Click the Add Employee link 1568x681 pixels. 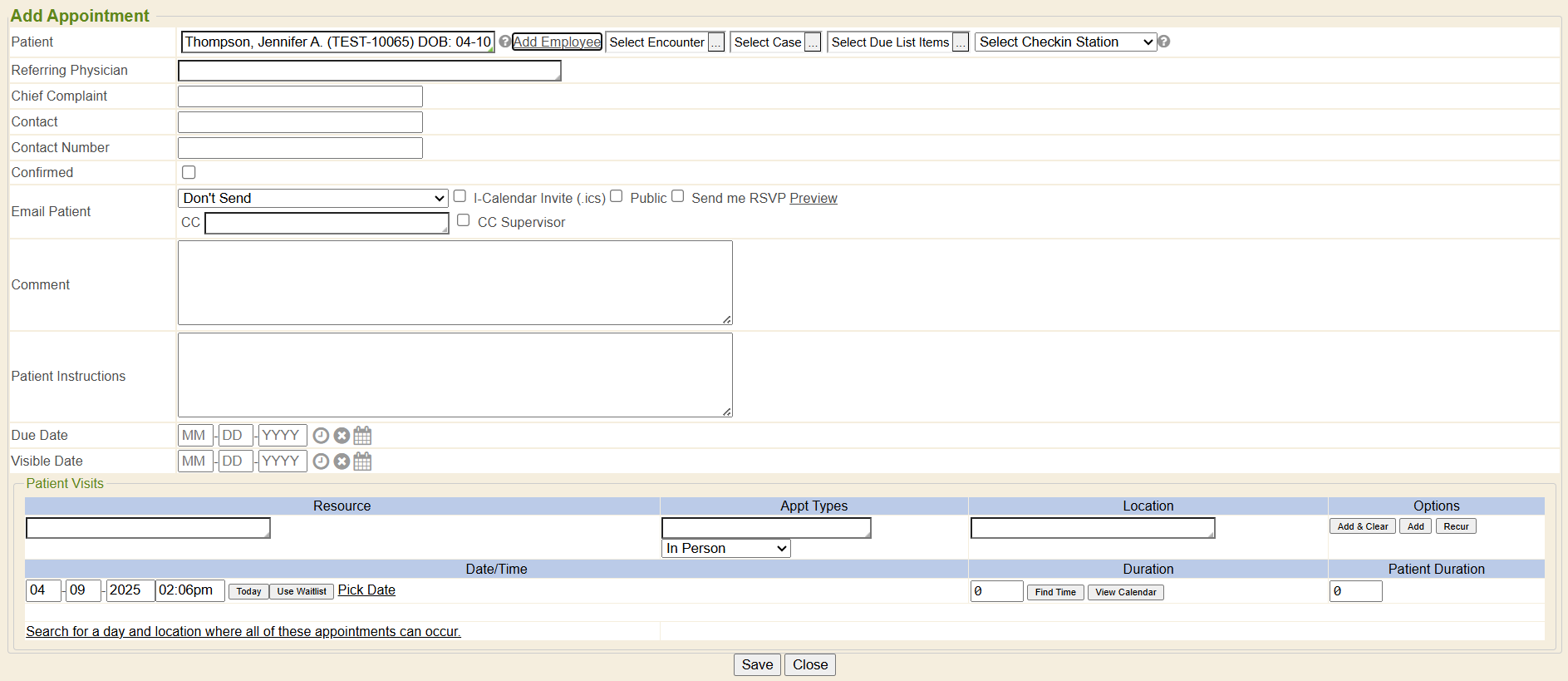(x=557, y=42)
